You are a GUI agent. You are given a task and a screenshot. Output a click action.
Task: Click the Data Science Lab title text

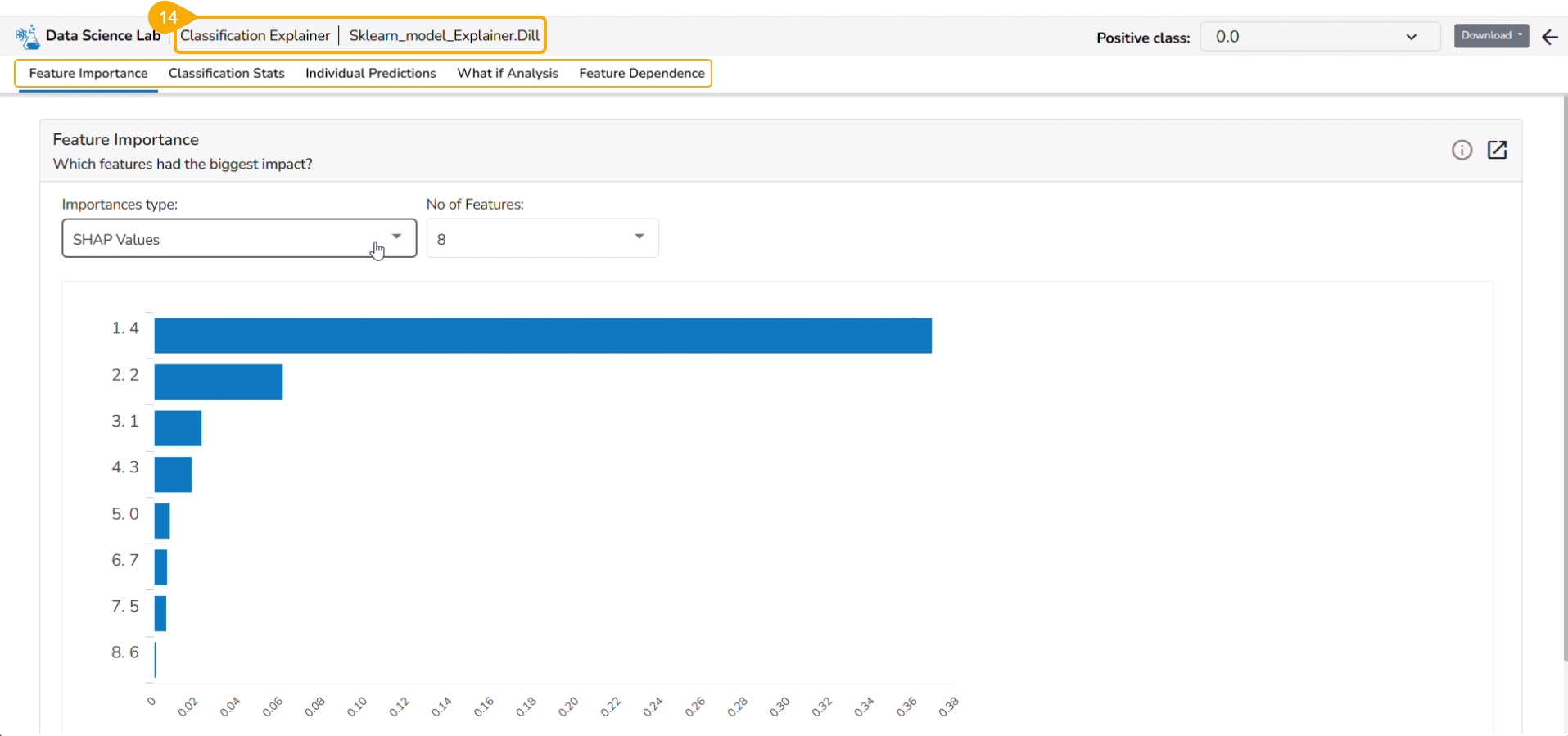(103, 35)
